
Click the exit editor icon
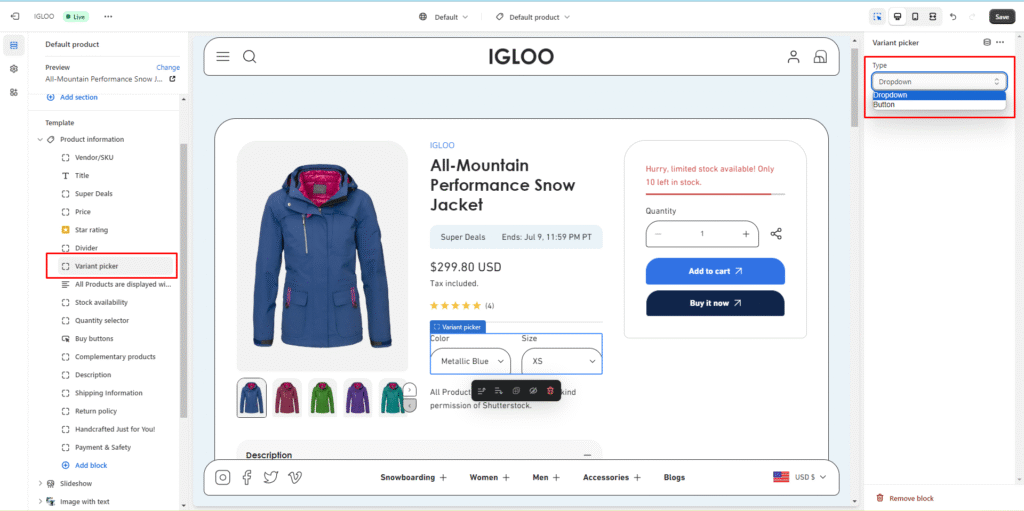click(x=15, y=17)
